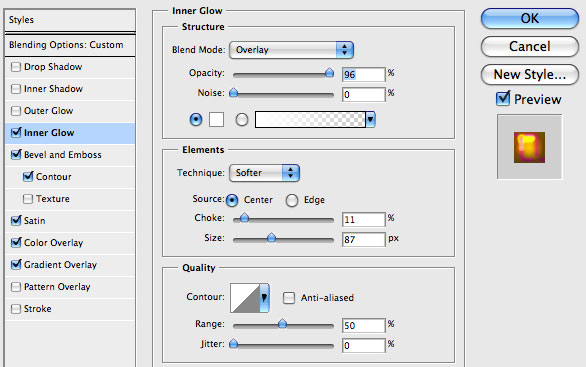
Task: Choose Center as the glow source
Action: click(x=232, y=200)
